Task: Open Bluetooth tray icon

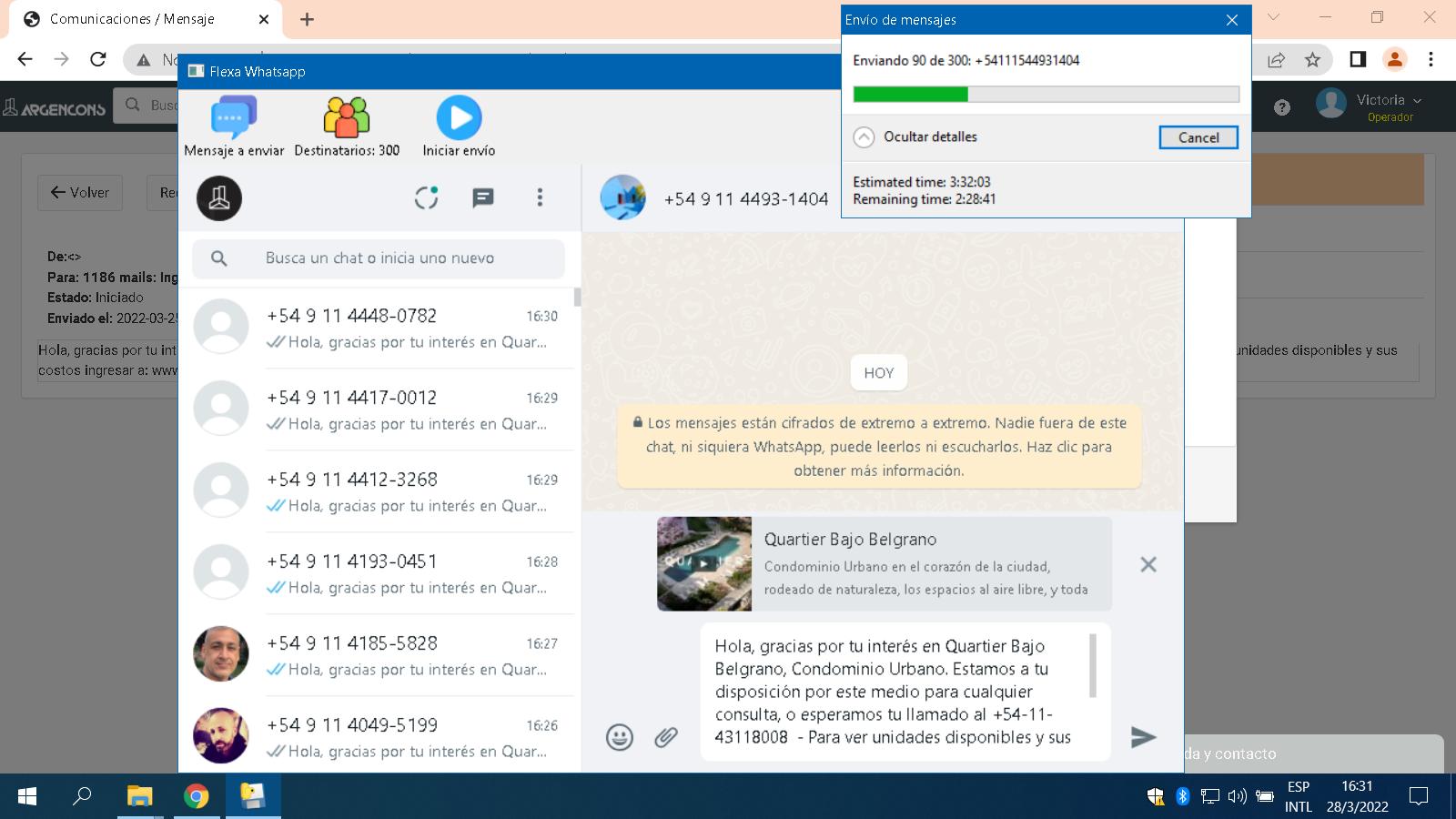Action: coord(1182,796)
